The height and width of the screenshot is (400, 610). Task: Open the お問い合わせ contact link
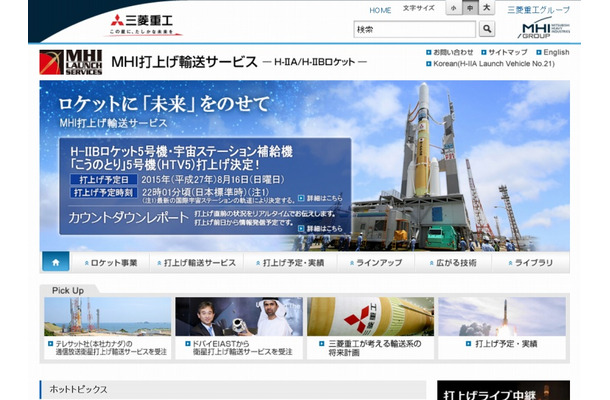click(450, 52)
